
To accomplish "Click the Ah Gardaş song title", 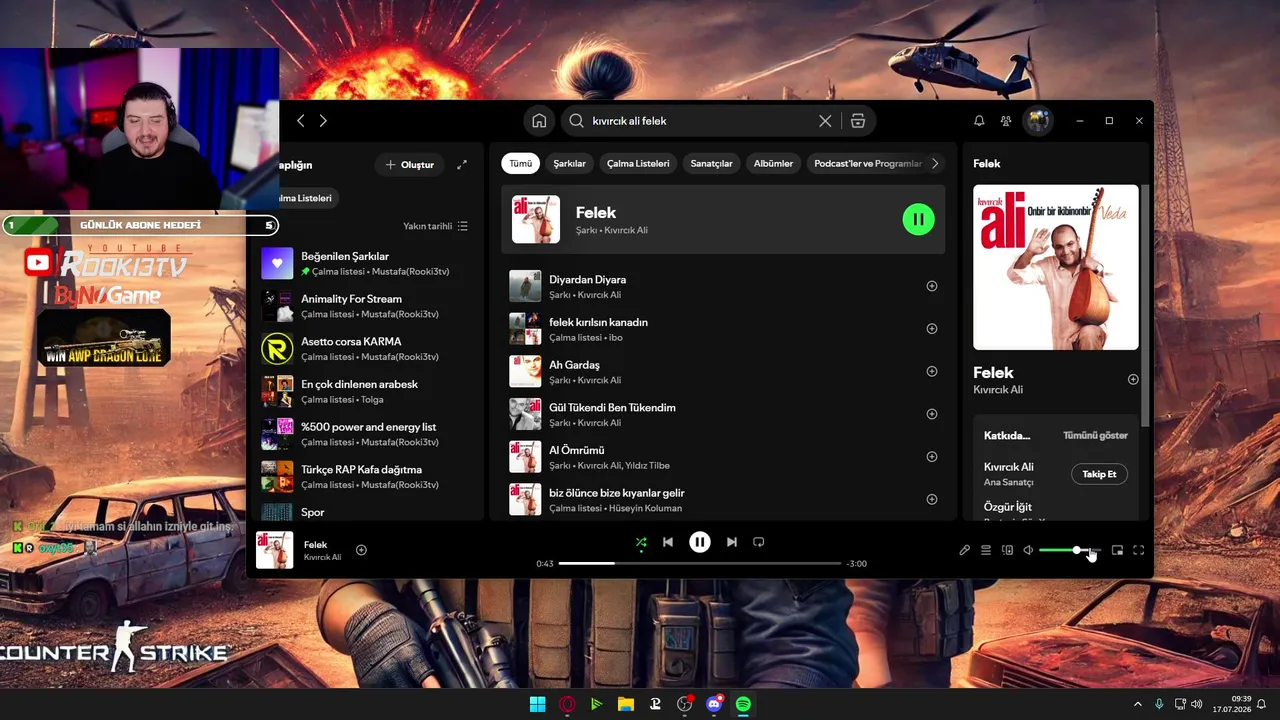I will tap(574, 365).
